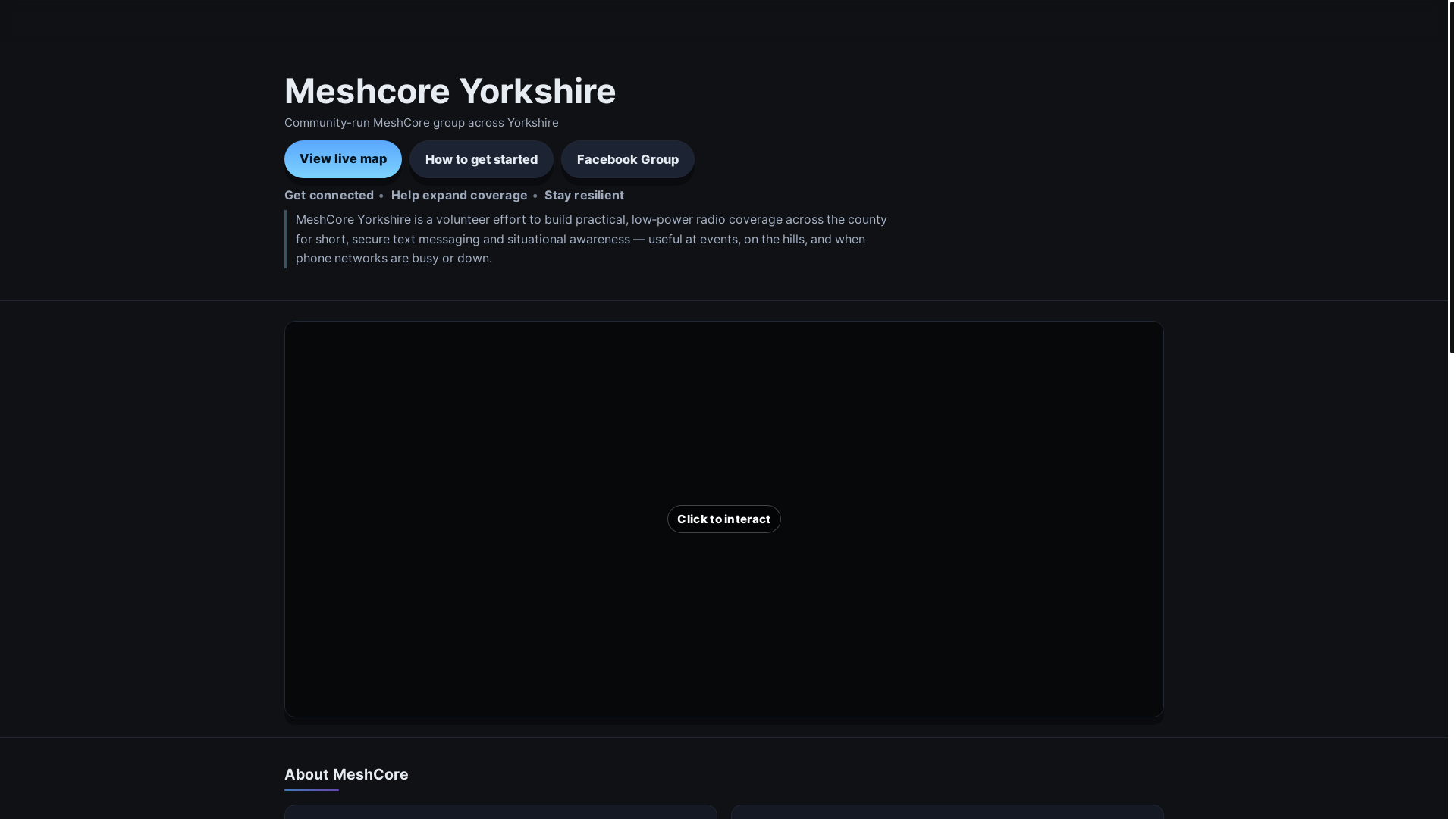
Task: Open the How to get started link
Action: [x=482, y=159]
